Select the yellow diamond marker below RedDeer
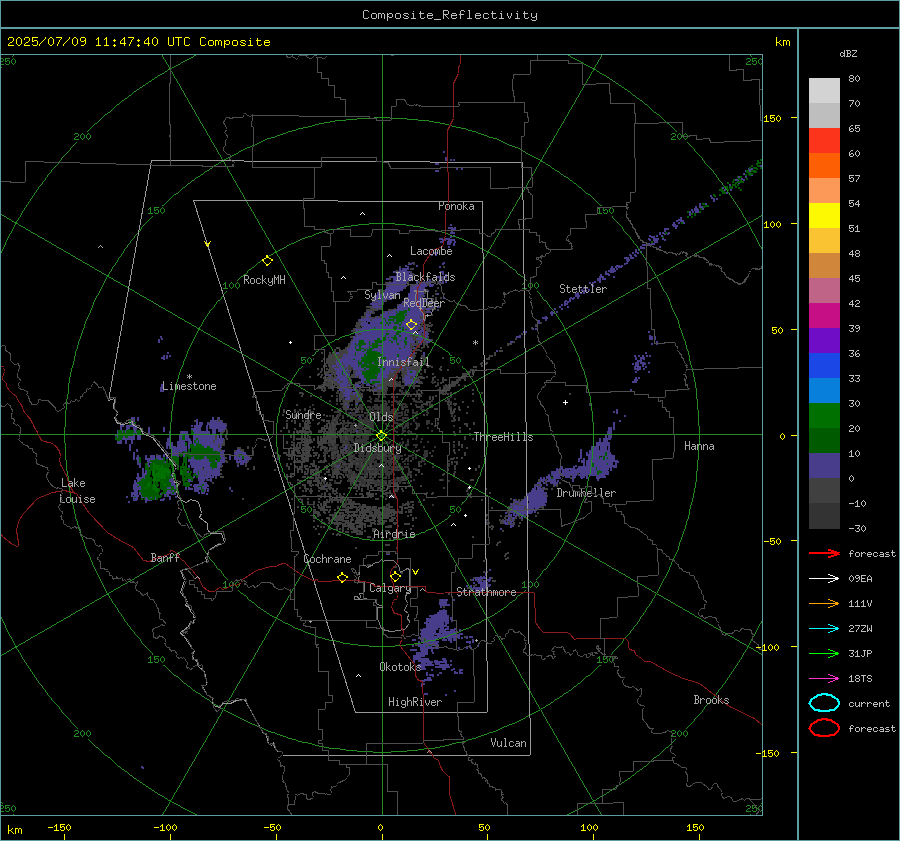900x841 pixels. 412,325
